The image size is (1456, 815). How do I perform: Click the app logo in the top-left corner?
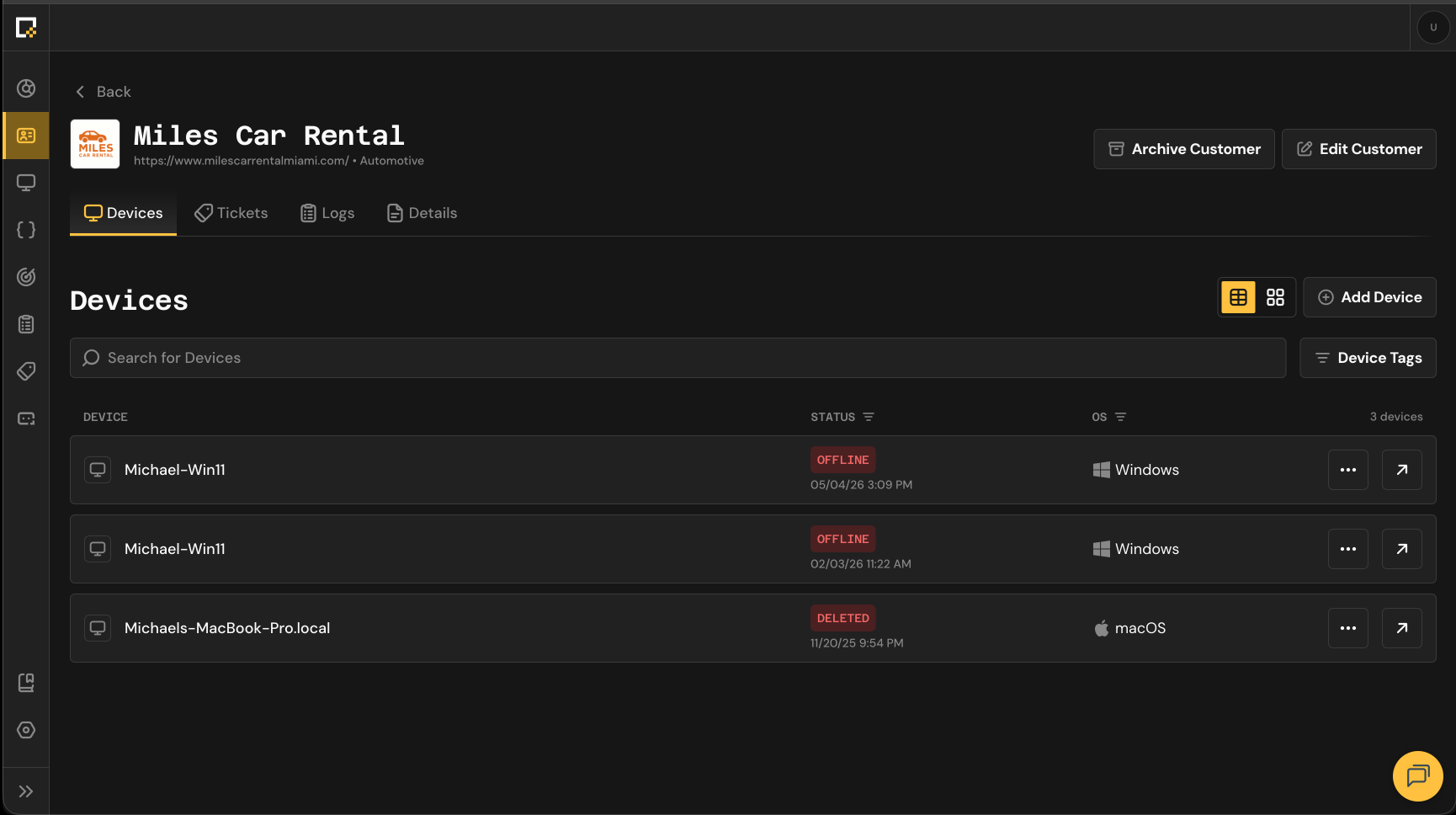coord(26,28)
